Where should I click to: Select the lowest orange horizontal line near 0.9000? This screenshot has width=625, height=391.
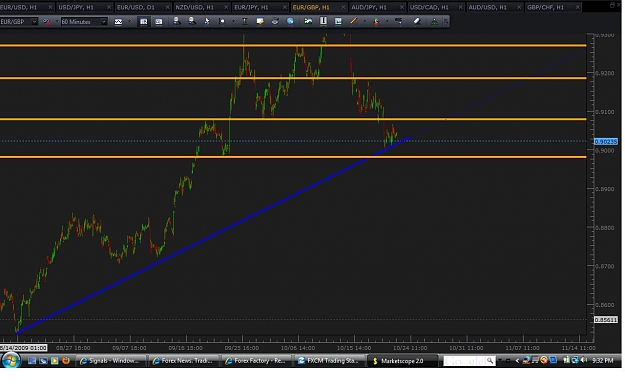(293, 157)
